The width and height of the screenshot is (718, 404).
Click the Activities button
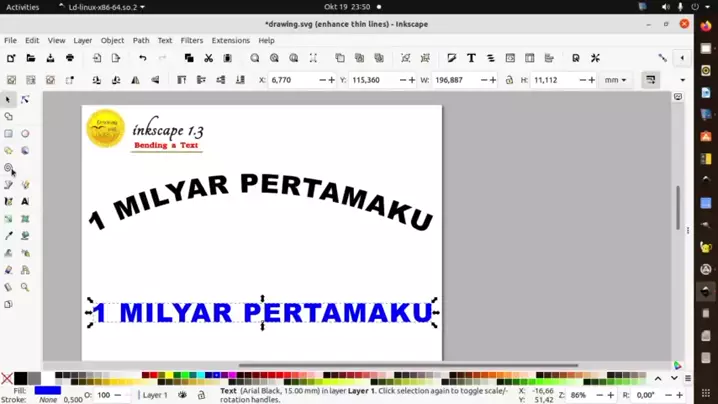(x=22, y=7)
